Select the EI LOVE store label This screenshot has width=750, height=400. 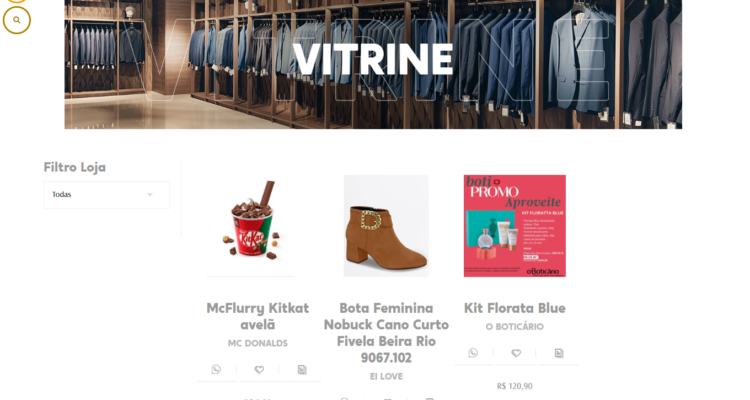386,376
